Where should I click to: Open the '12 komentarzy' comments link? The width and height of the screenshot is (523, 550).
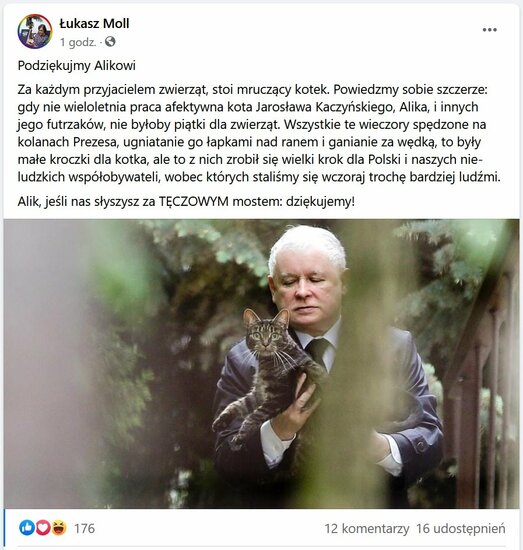point(367,529)
